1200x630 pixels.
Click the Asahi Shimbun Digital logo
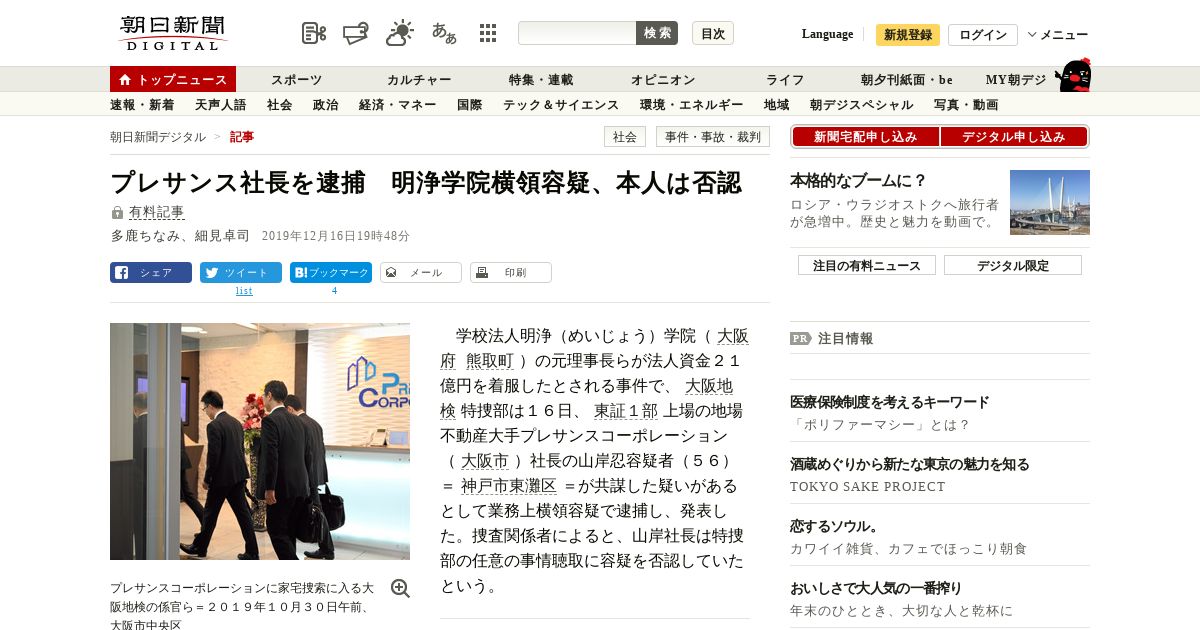point(173,33)
